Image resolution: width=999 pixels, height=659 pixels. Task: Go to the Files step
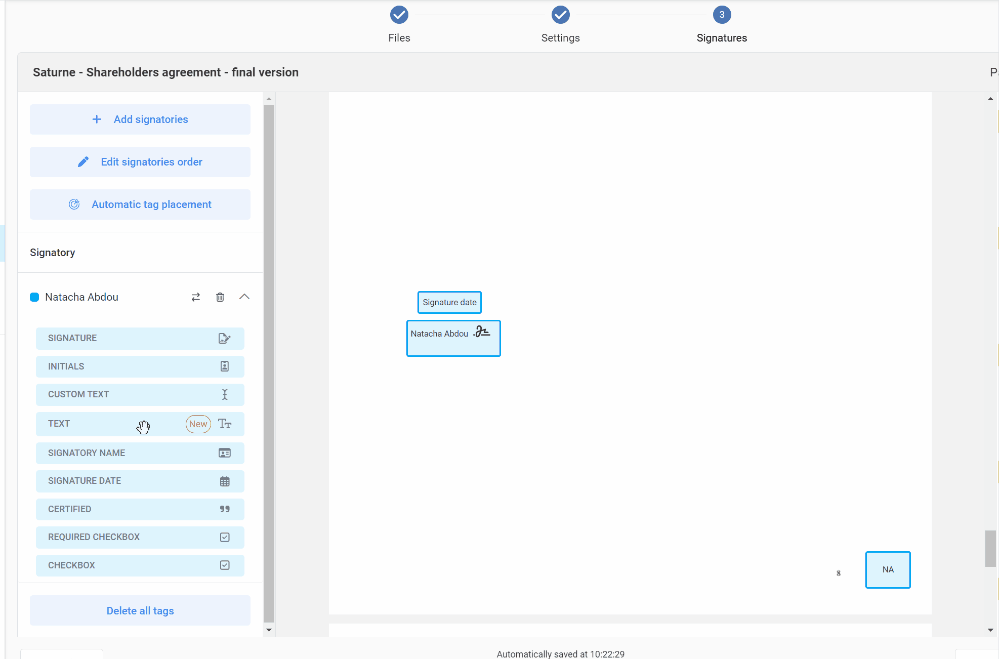tap(399, 15)
